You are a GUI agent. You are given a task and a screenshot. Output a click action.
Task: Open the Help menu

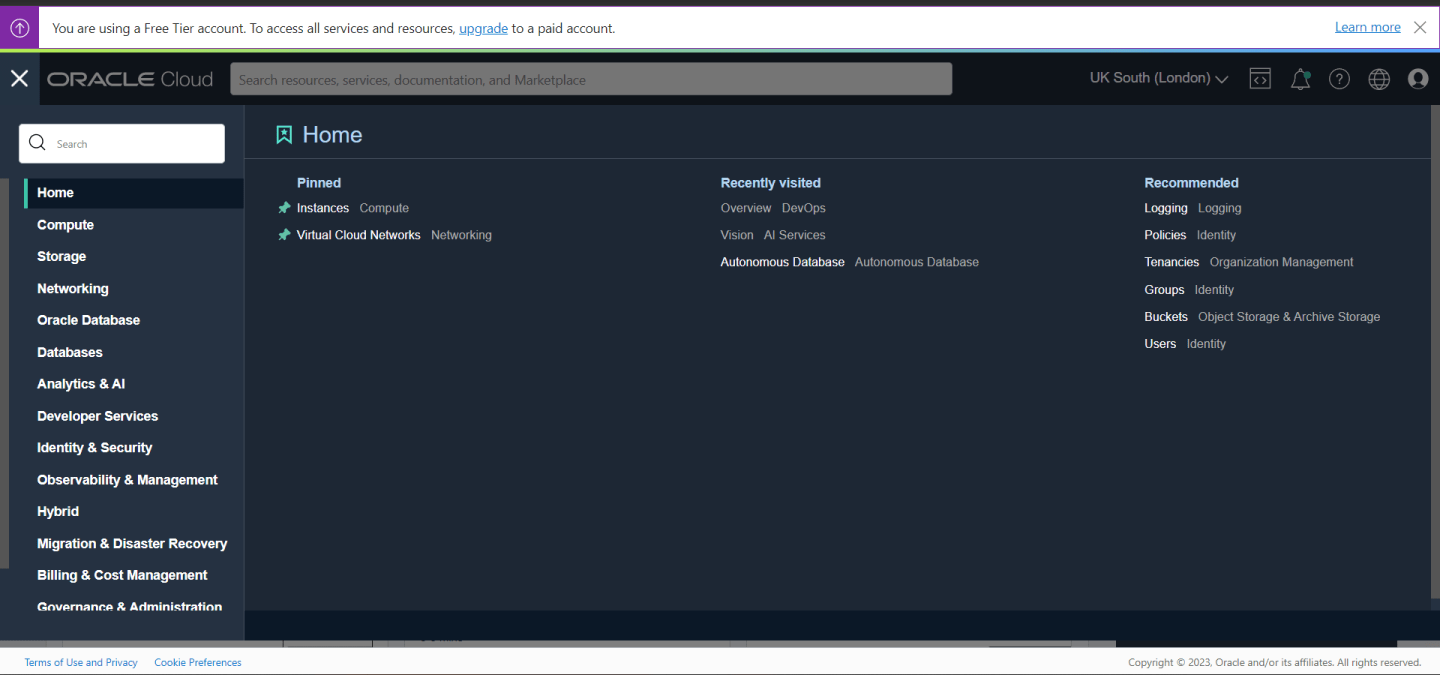pyautogui.click(x=1339, y=78)
